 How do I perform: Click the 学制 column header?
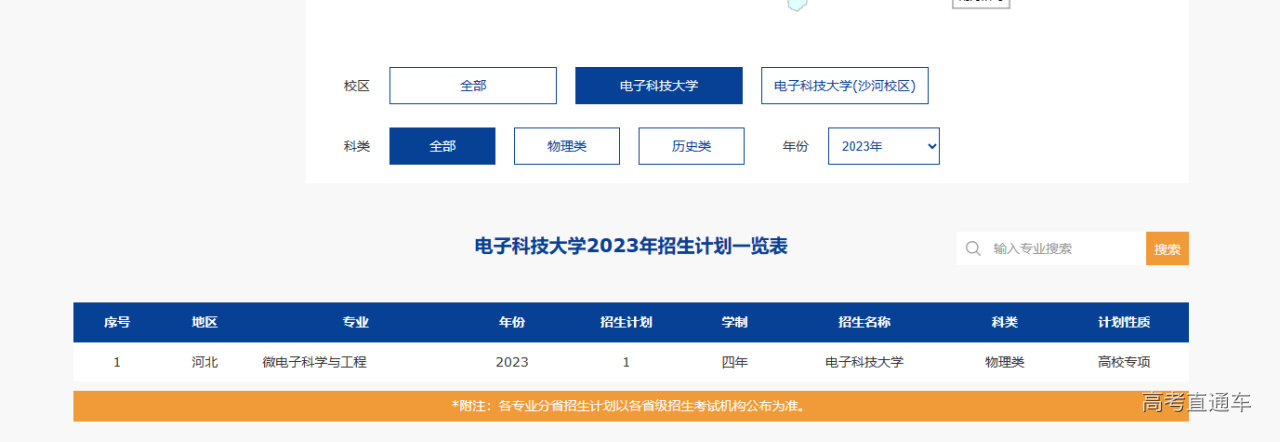click(735, 322)
